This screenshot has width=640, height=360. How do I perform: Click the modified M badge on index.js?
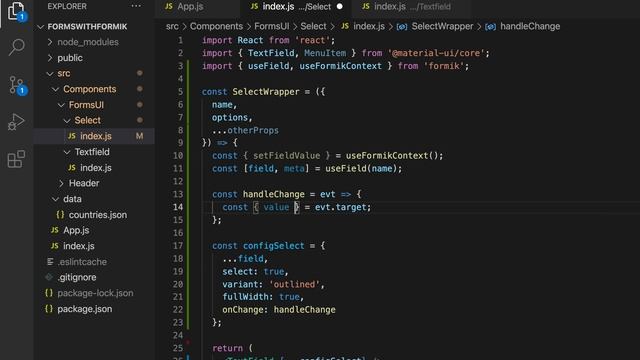tap(140, 136)
